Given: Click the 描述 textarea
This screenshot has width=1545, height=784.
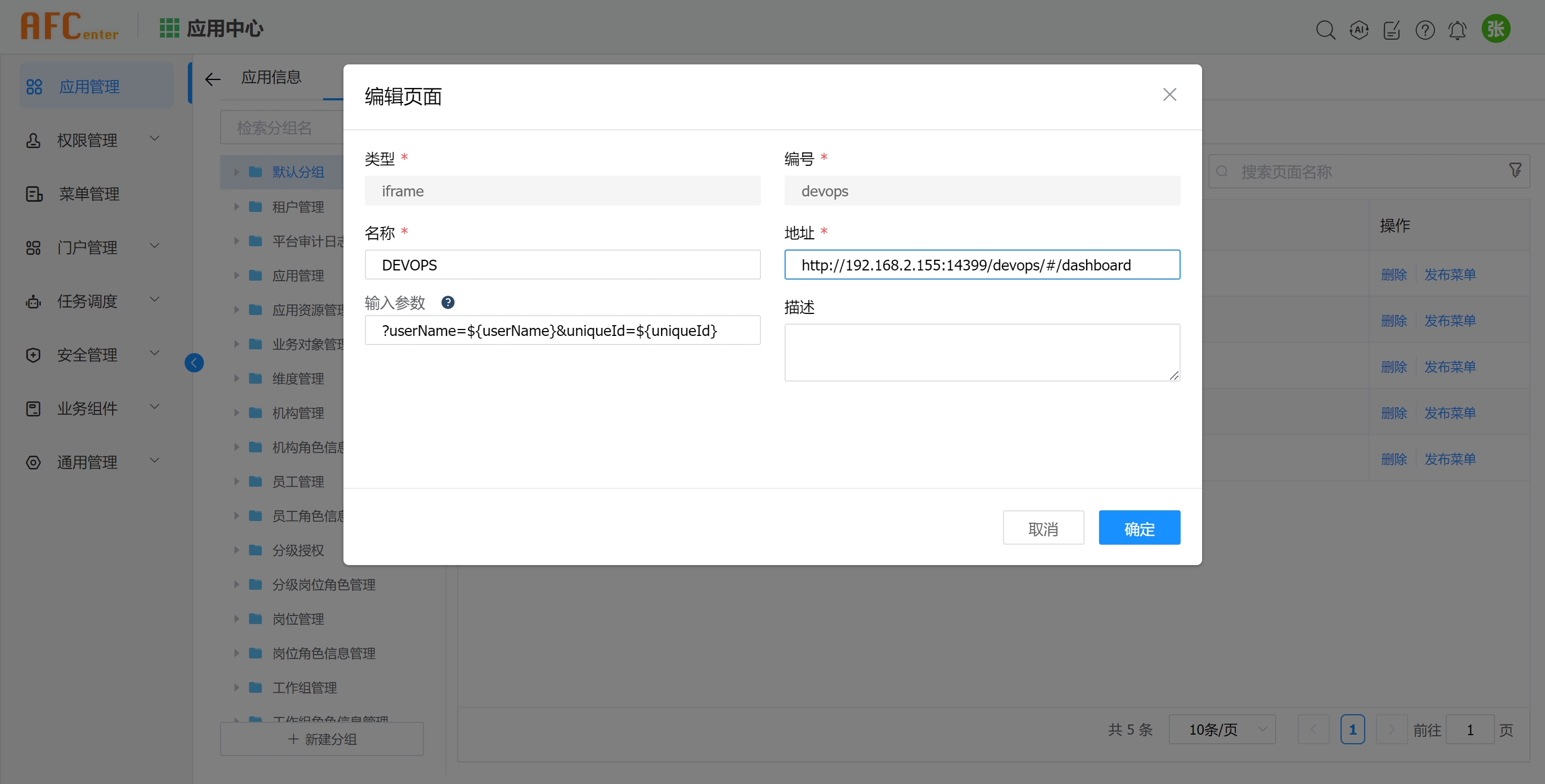Looking at the screenshot, I should (x=982, y=352).
